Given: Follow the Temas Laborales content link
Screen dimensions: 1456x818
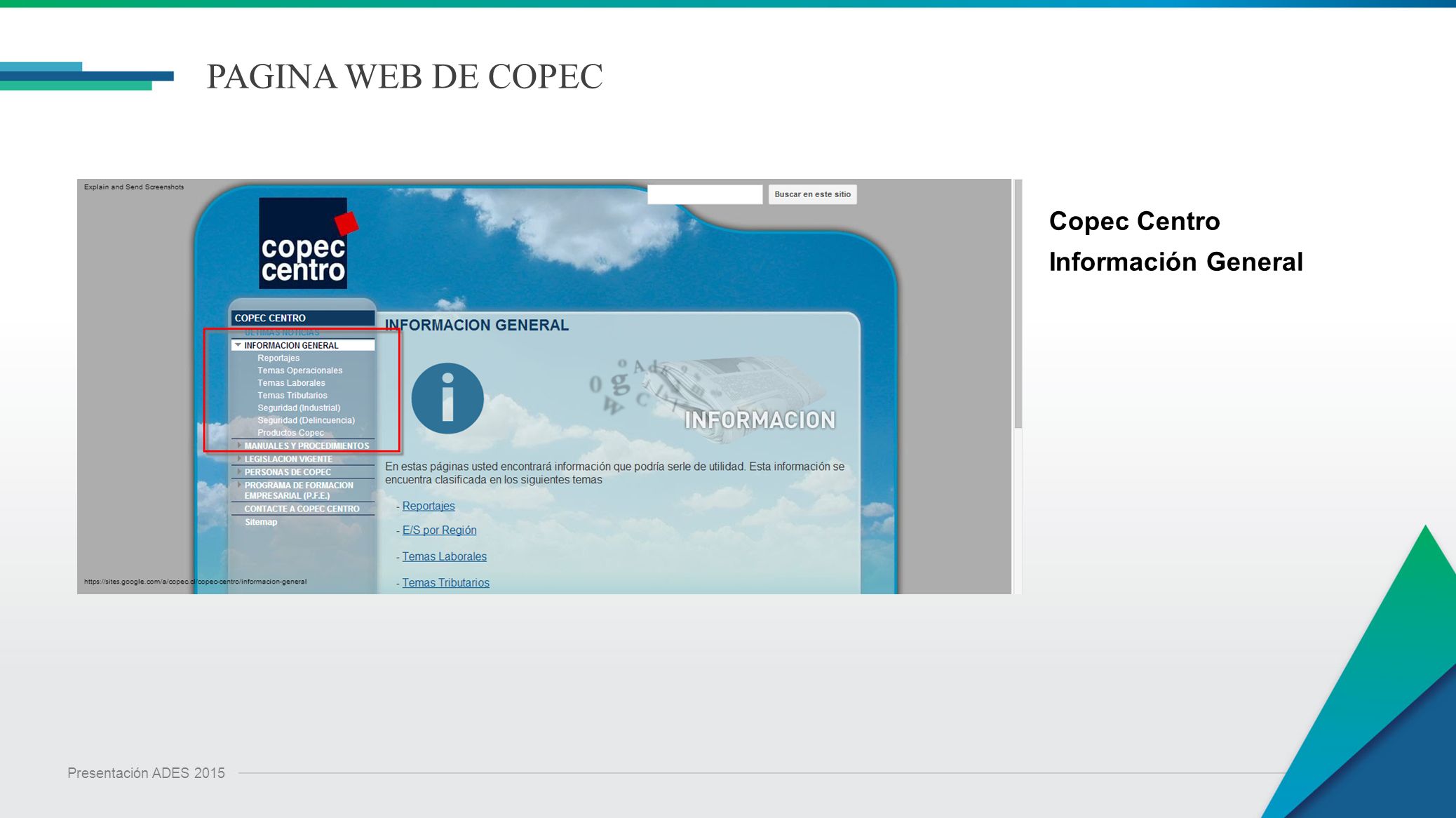Looking at the screenshot, I should pyautogui.click(x=444, y=556).
